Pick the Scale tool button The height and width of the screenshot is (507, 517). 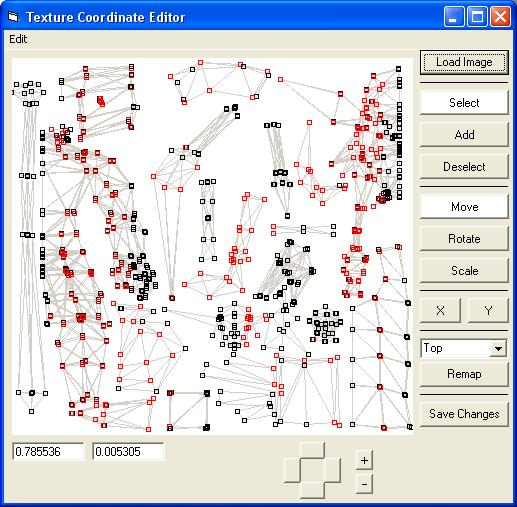[x=464, y=271]
